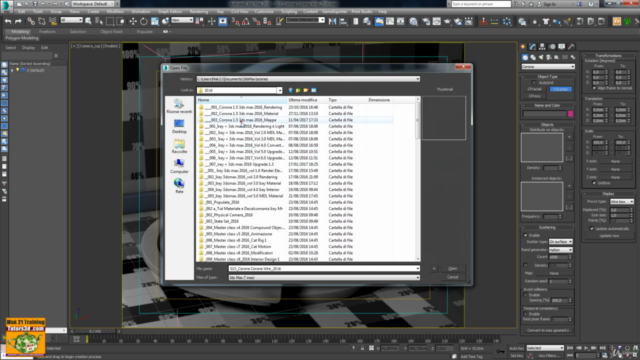This screenshot has width=640, height=360.
Task: Open the Render Setup icon
Action: click(x=426, y=21)
